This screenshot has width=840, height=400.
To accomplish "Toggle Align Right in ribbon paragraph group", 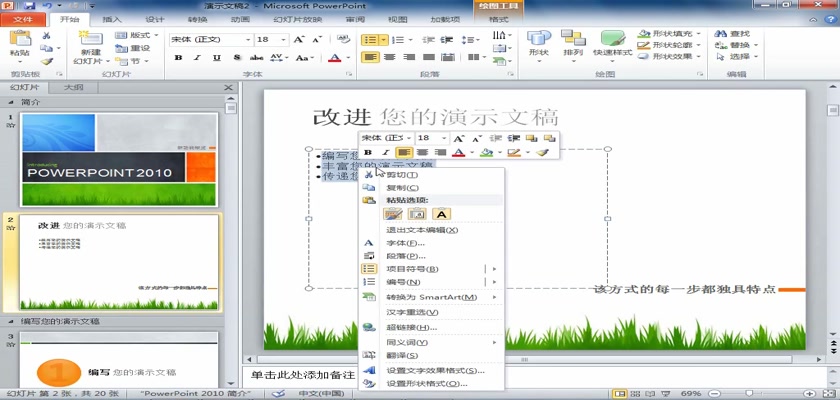I will pyautogui.click(x=409, y=57).
